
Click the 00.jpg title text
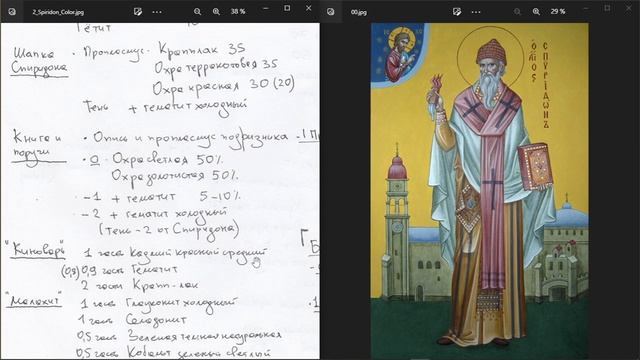click(x=359, y=12)
